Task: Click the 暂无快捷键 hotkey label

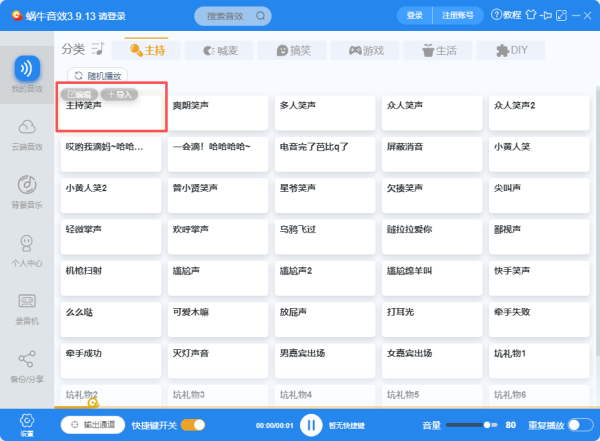Action: pyautogui.click(x=347, y=425)
